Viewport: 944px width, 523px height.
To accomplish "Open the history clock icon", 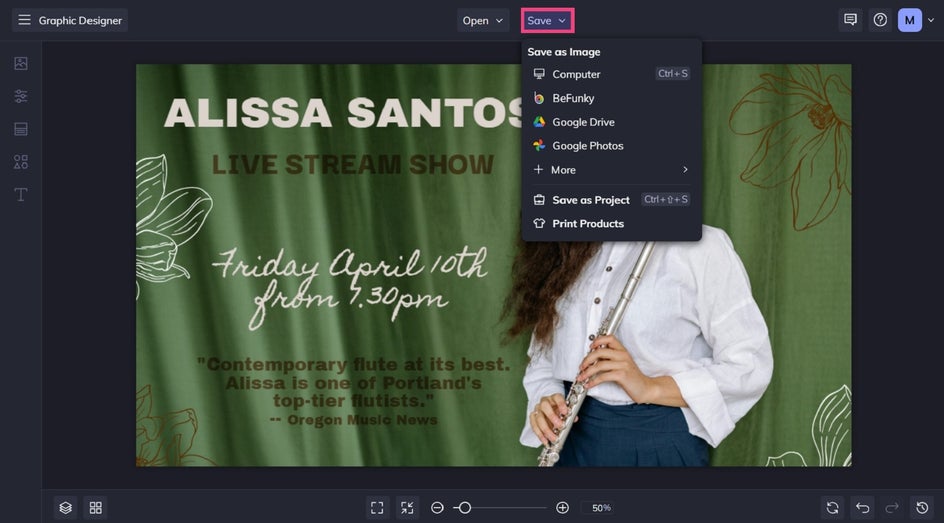I will 922,508.
